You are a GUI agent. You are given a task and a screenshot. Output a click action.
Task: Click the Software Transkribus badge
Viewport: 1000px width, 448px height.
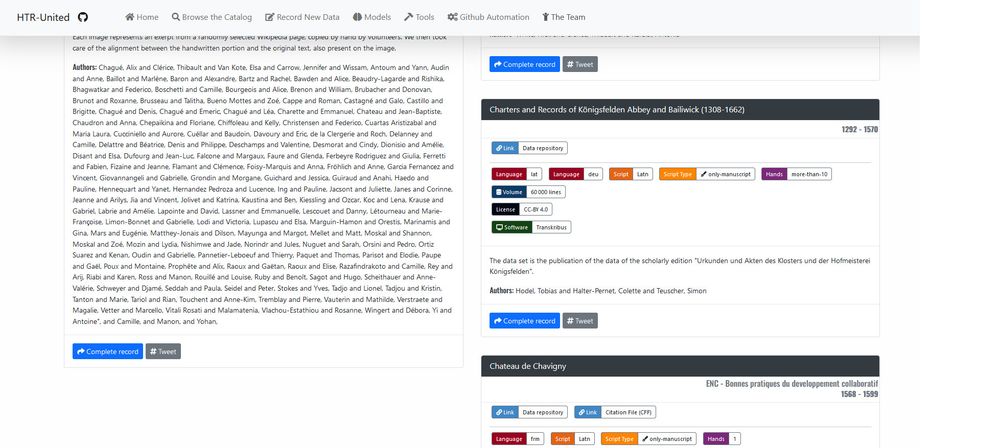pyautogui.click(x=531, y=227)
